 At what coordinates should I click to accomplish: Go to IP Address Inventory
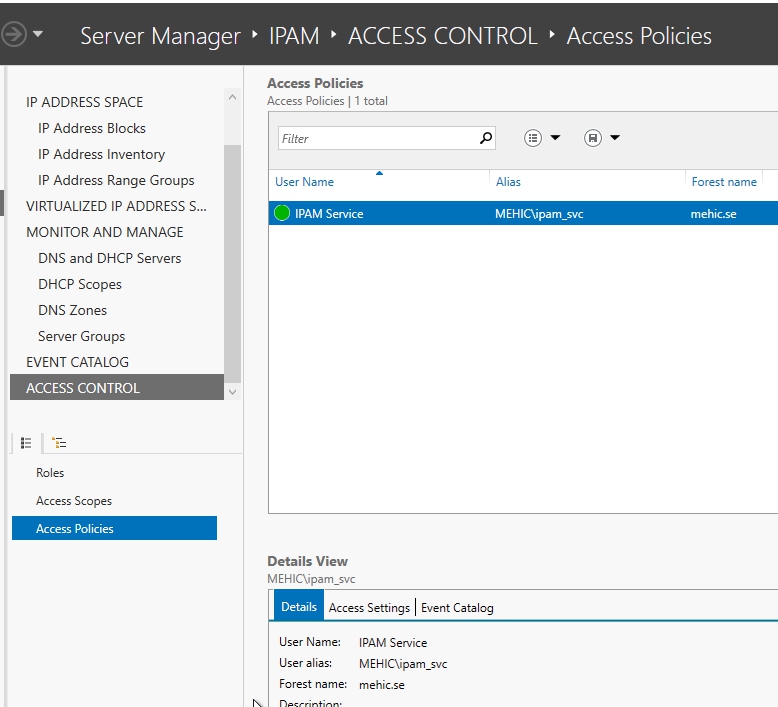tap(101, 154)
